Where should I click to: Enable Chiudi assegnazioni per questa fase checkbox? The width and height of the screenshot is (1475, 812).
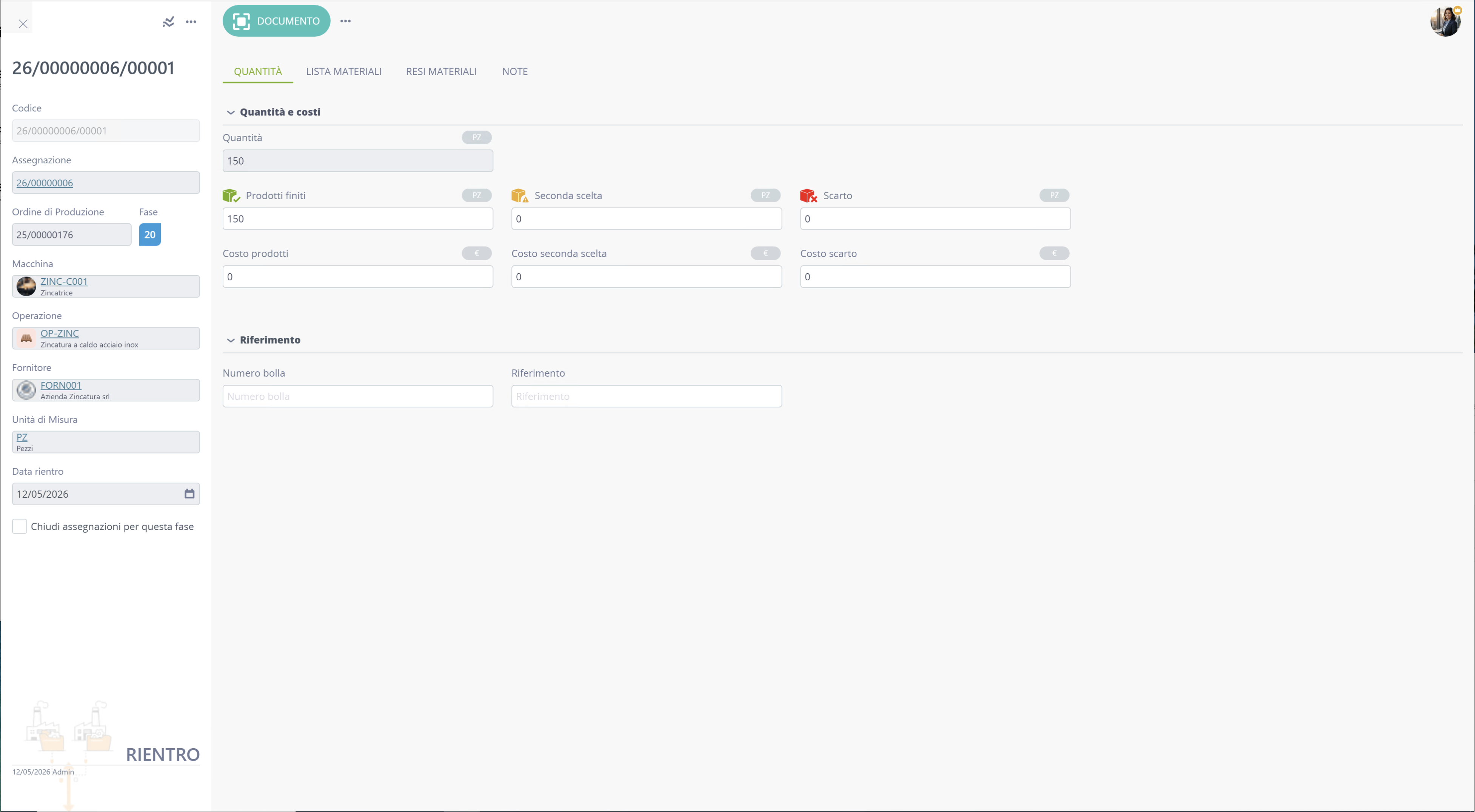(x=20, y=526)
